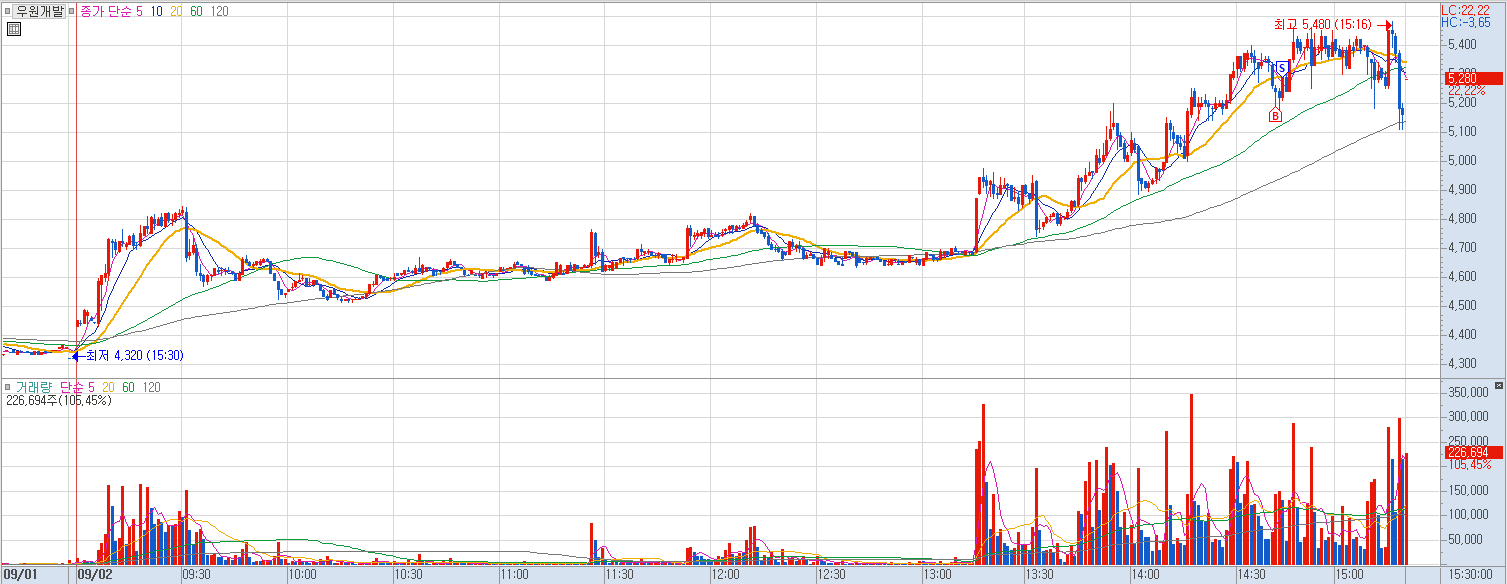Click the 4,800 price axis label
The image size is (1507, 584).
(x=1461, y=219)
